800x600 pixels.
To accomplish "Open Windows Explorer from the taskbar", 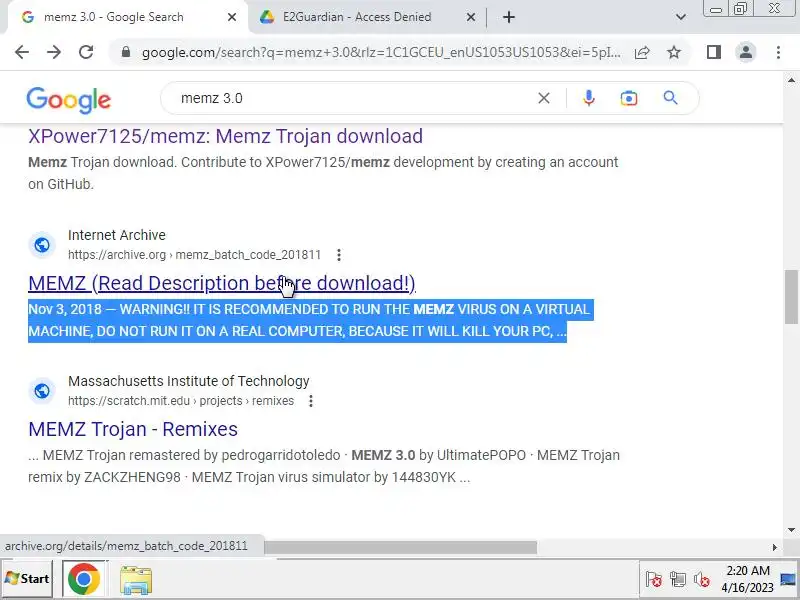I will (136, 580).
